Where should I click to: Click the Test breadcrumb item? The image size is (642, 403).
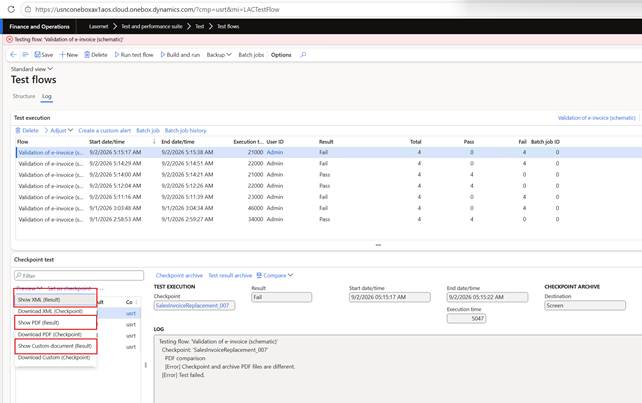[x=199, y=26]
